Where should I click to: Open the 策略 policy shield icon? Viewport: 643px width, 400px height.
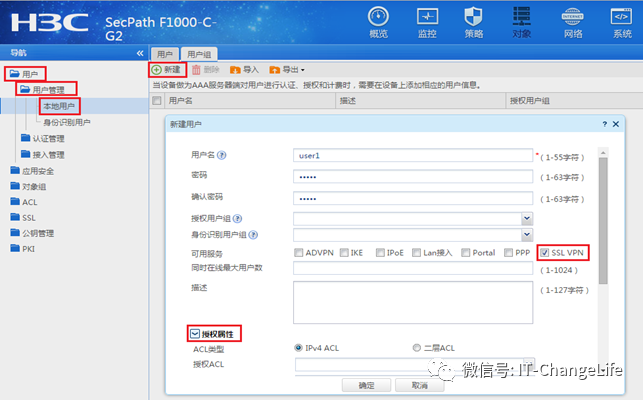click(x=473, y=22)
